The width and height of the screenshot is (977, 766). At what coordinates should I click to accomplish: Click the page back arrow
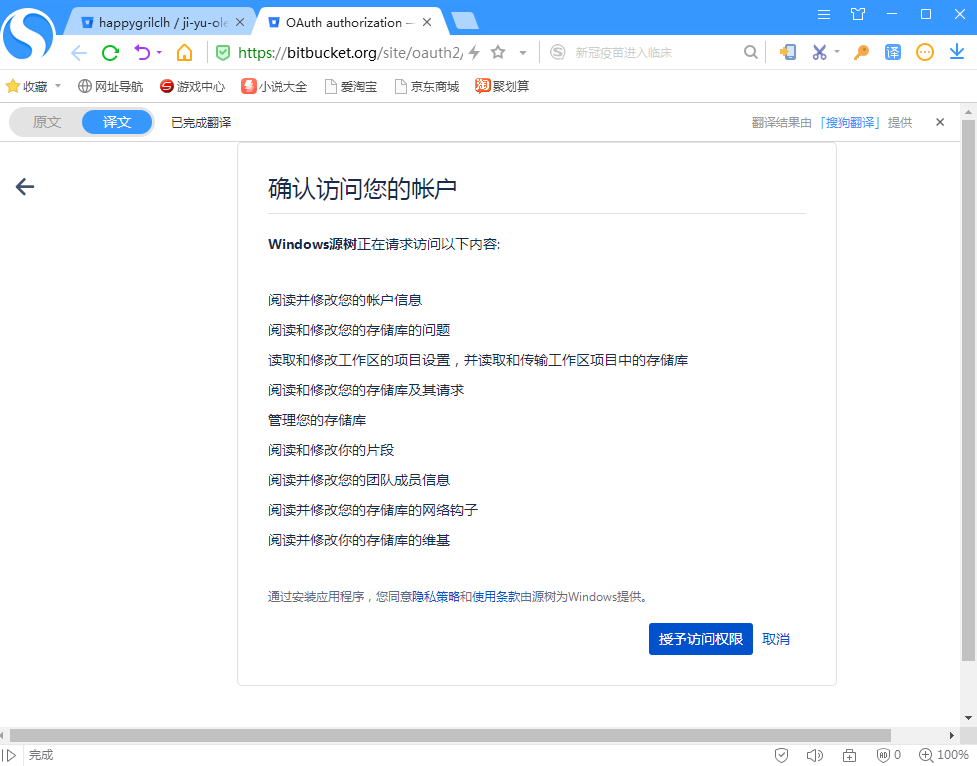[25, 186]
